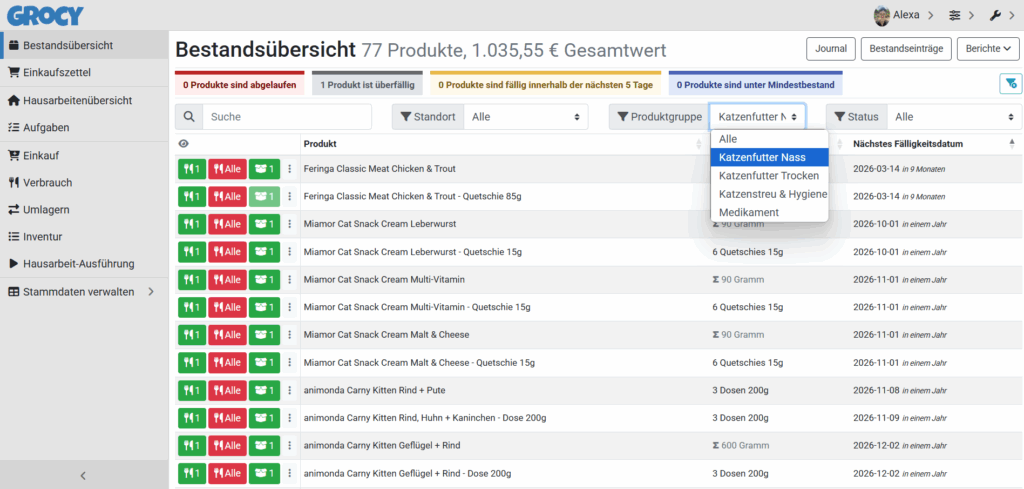This screenshot has height=489, width=1024.
Task: Consume 1 animonda Geflügel + Rind Dose 200g
Action: coord(192,473)
